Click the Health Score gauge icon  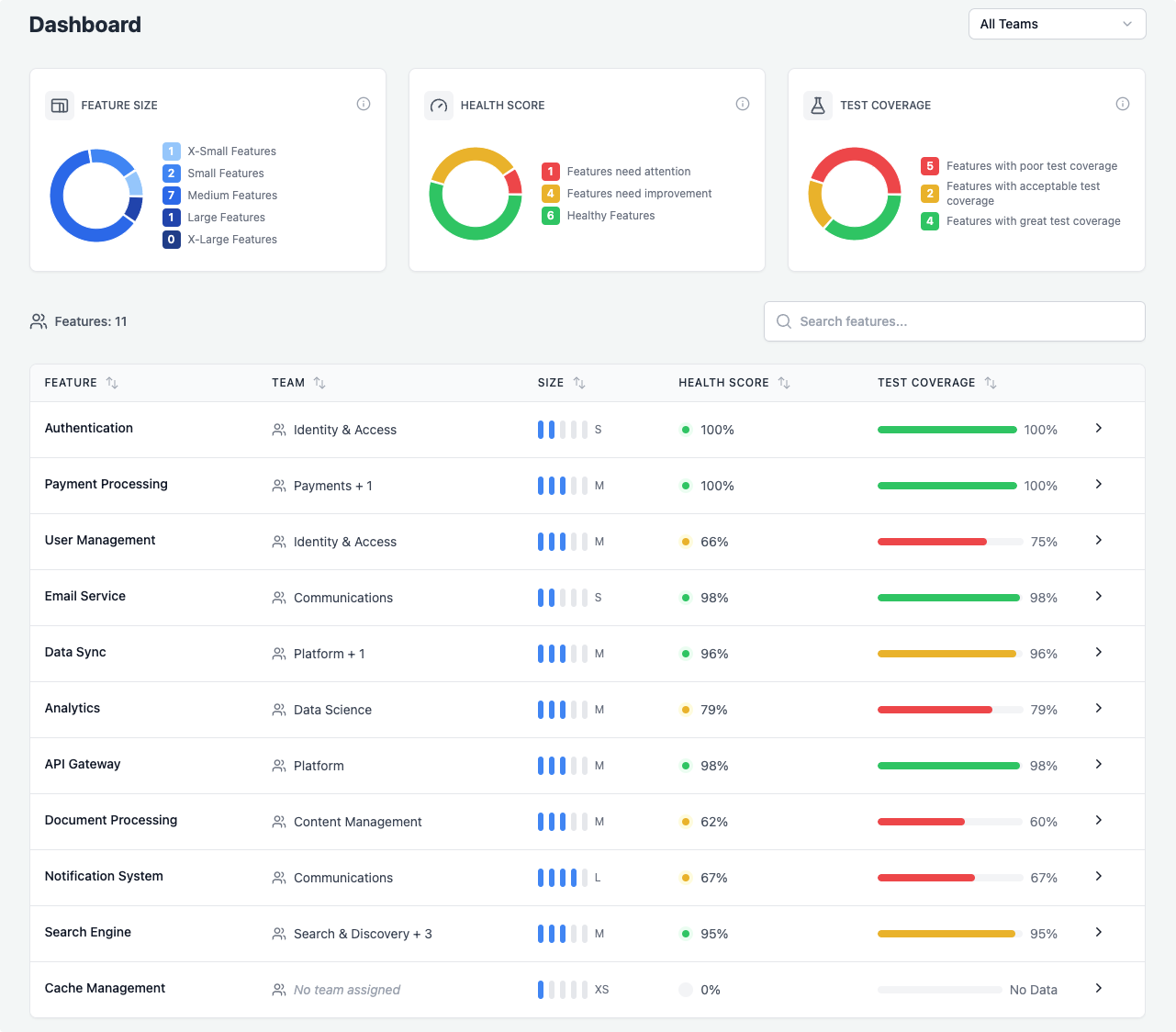pyautogui.click(x=439, y=106)
